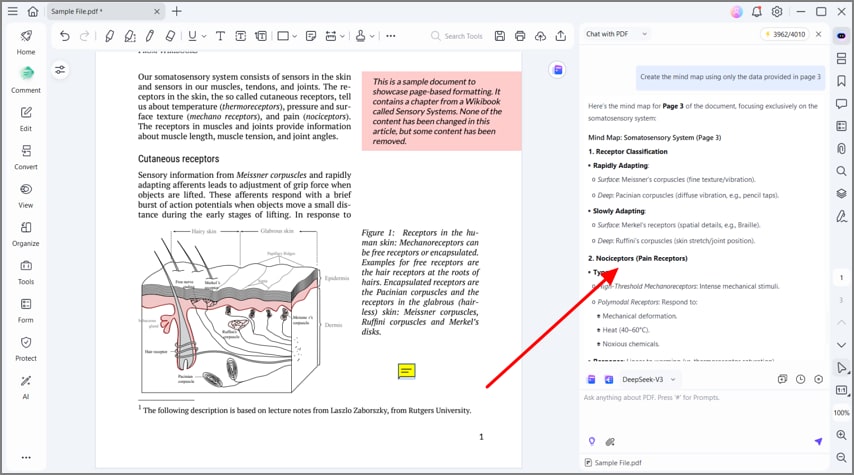854x475 pixels.
Task: Open chat history clock icon
Action: point(800,380)
